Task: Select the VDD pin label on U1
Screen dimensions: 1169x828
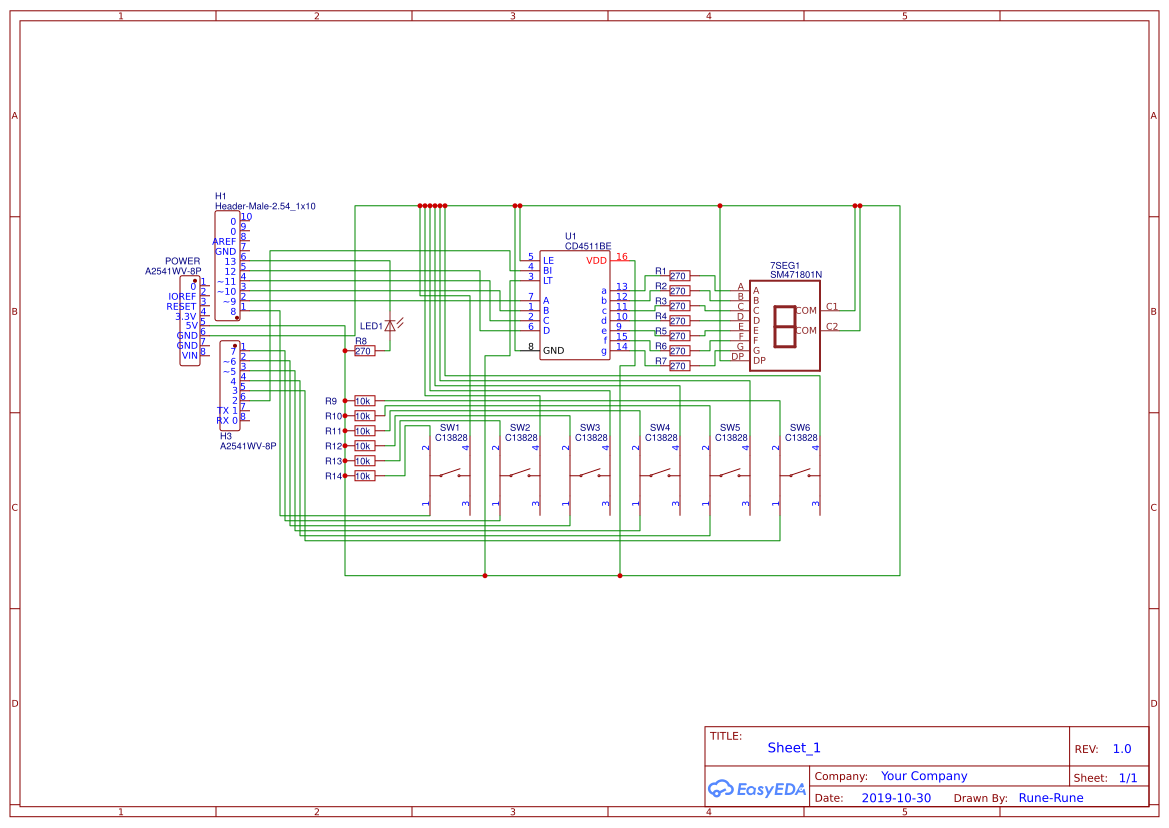Action: pyautogui.click(x=596, y=261)
